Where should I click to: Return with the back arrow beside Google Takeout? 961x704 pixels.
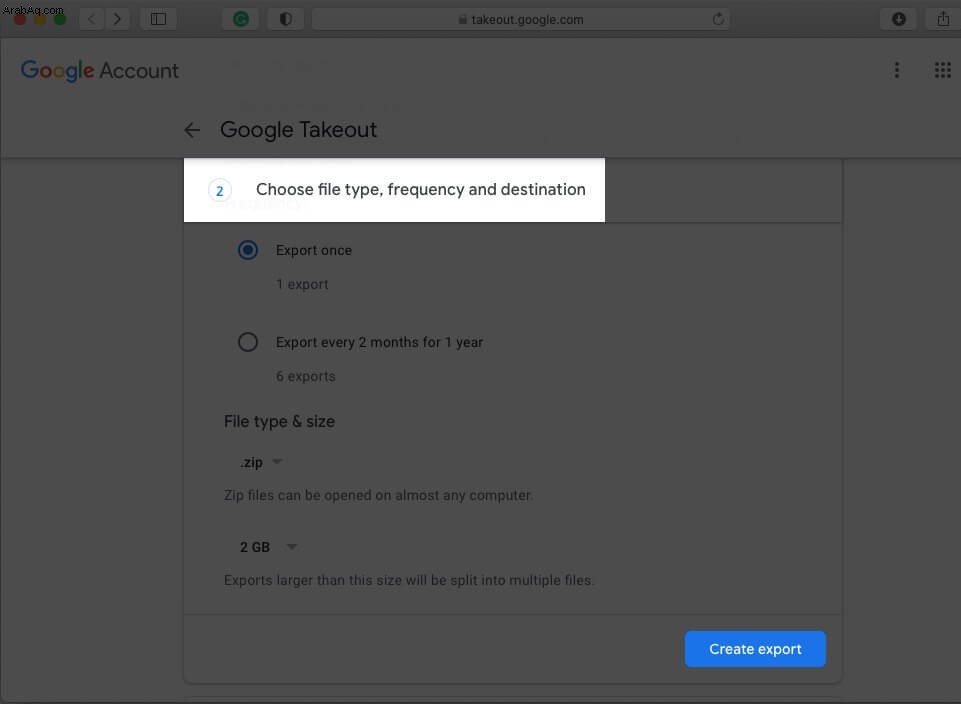(x=192, y=130)
